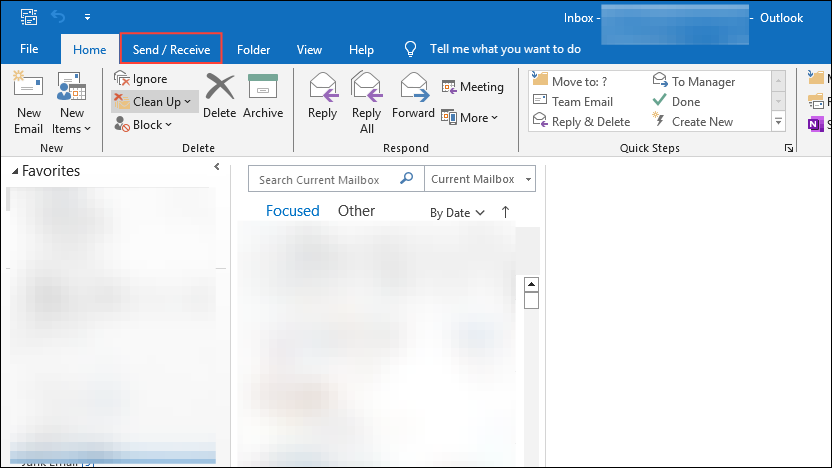Click the Reply All icon

pos(367,88)
